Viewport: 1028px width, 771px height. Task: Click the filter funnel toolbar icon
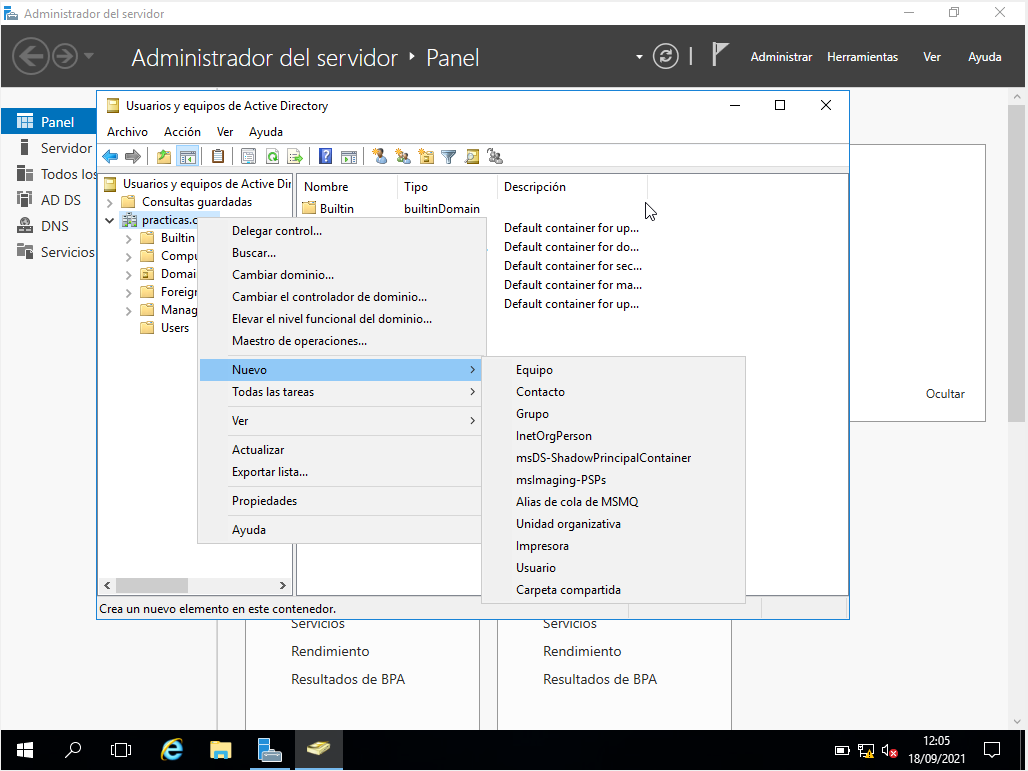(449, 156)
